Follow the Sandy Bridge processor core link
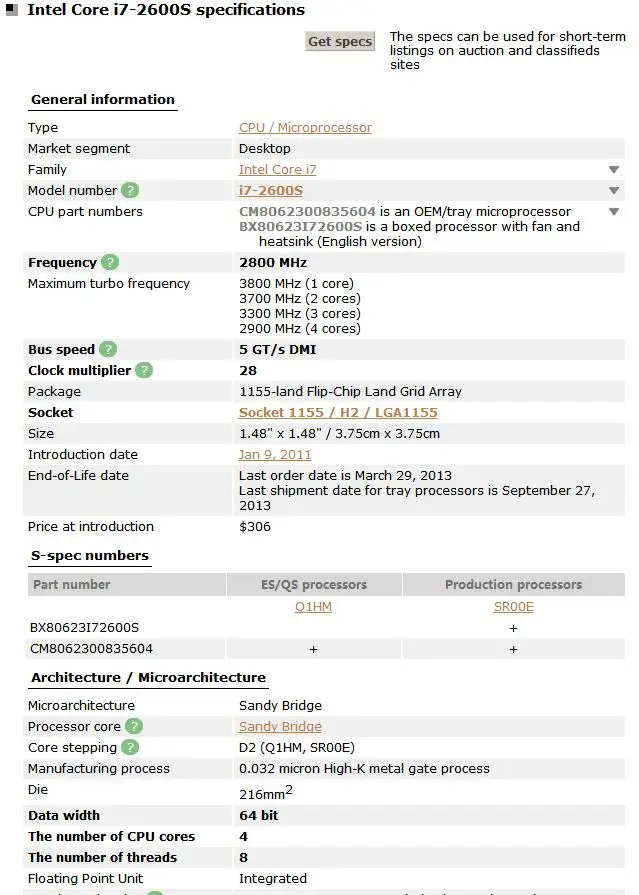This screenshot has width=639, height=895. (280, 726)
